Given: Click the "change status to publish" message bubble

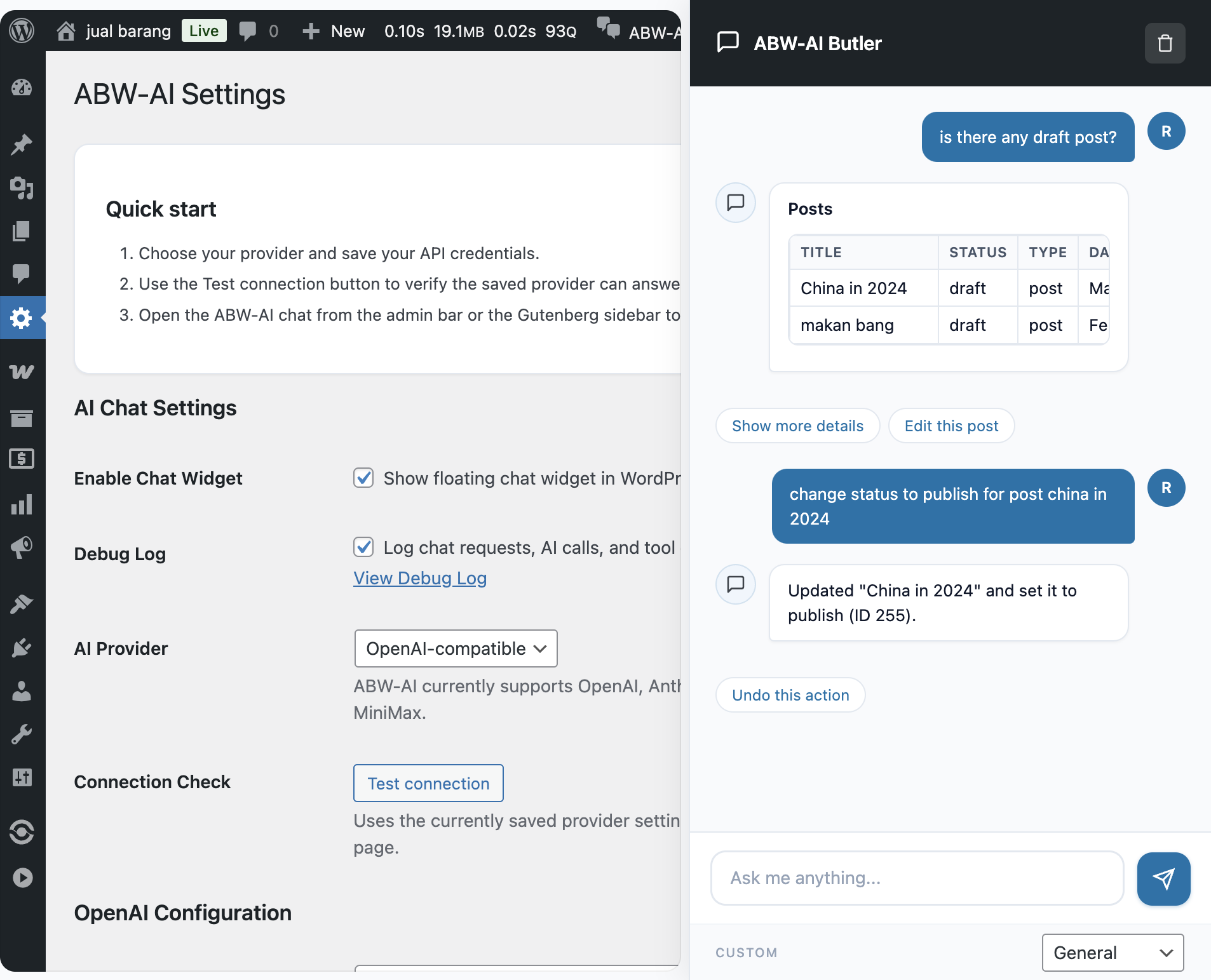Looking at the screenshot, I should pos(953,506).
